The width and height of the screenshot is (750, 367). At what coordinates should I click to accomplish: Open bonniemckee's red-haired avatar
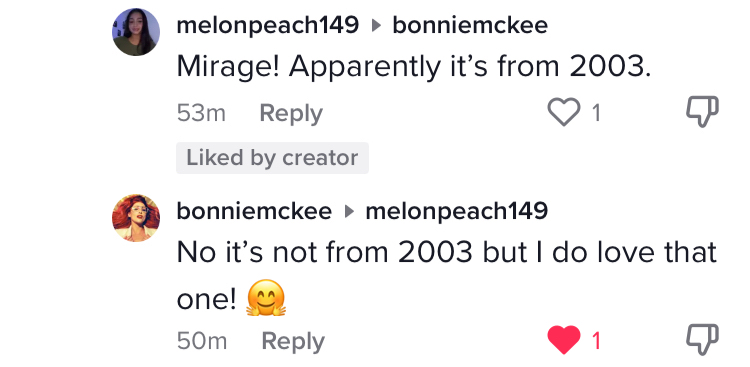(x=136, y=218)
